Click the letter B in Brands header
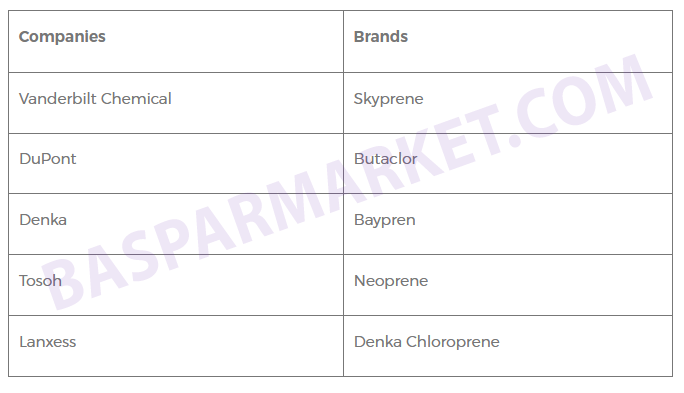This screenshot has height=393, width=684. click(x=359, y=37)
